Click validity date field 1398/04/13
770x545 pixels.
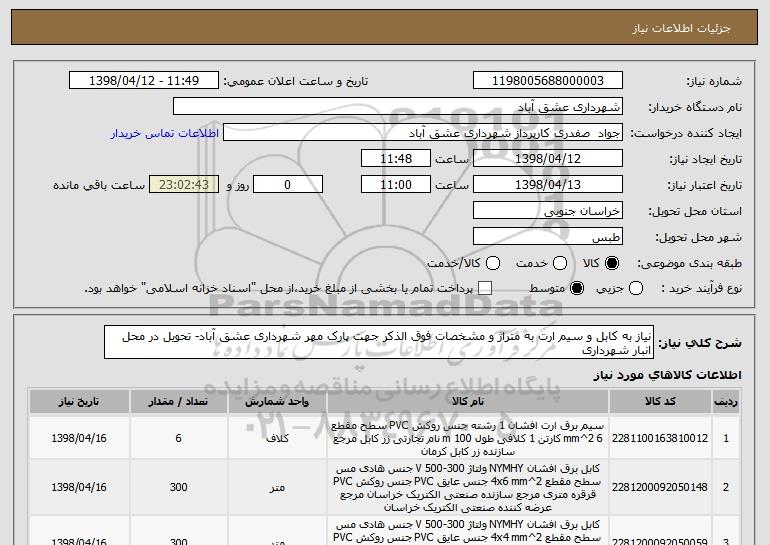(x=548, y=185)
